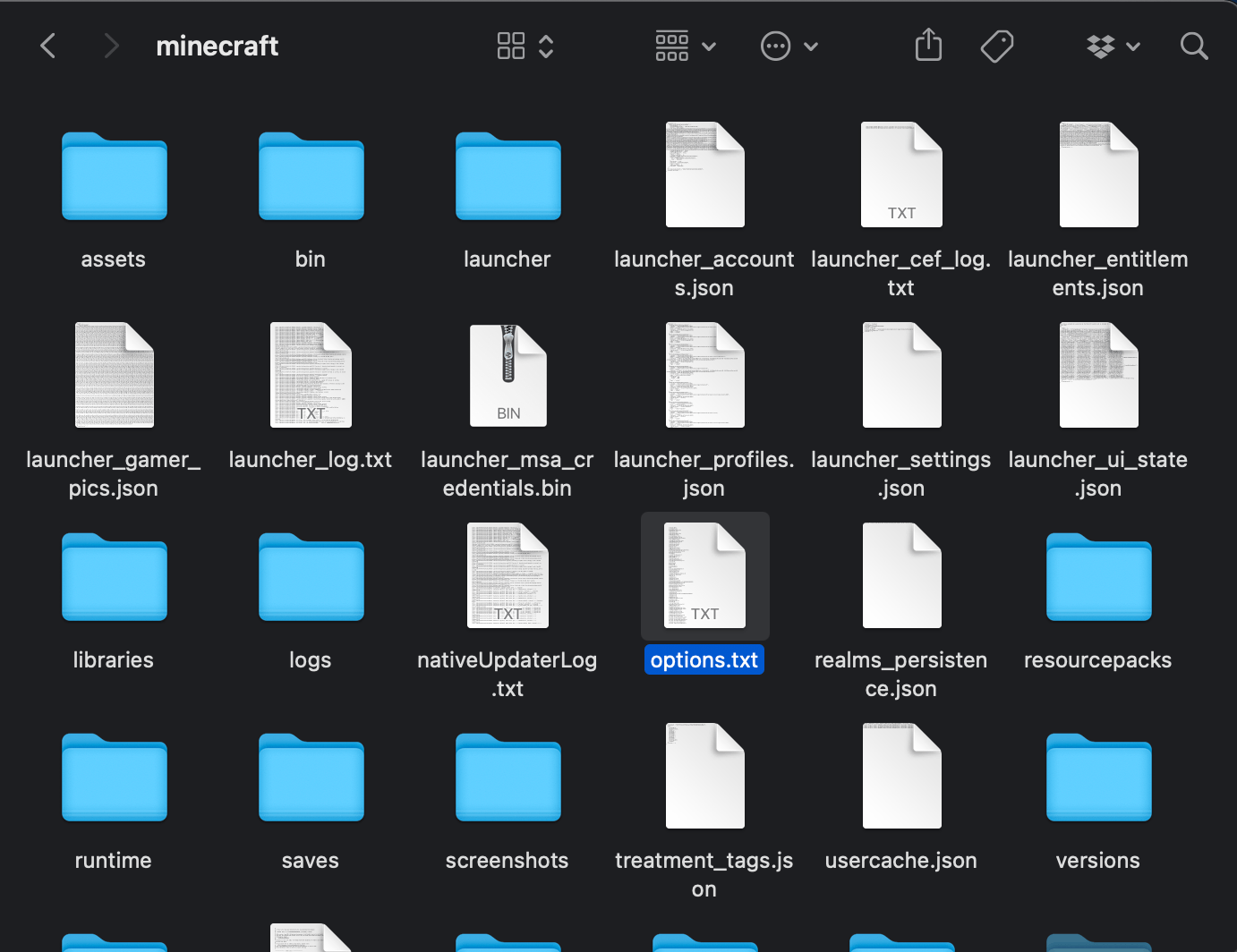Image resolution: width=1237 pixels, height=952 pixels.
Task: Select the screenshots folder
Action: [508, 777]
